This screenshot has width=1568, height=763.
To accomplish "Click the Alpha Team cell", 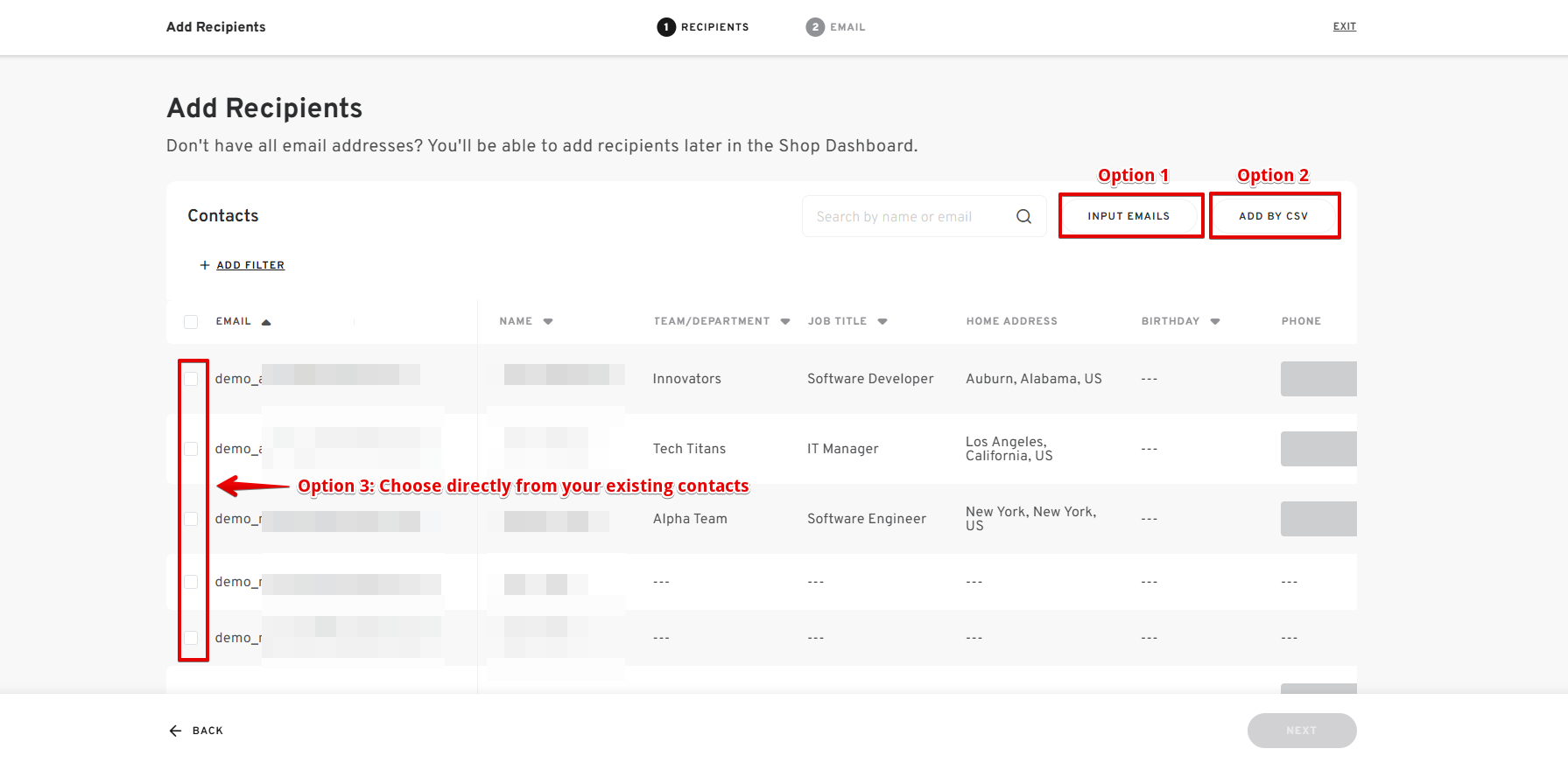I will click(690, 519).
